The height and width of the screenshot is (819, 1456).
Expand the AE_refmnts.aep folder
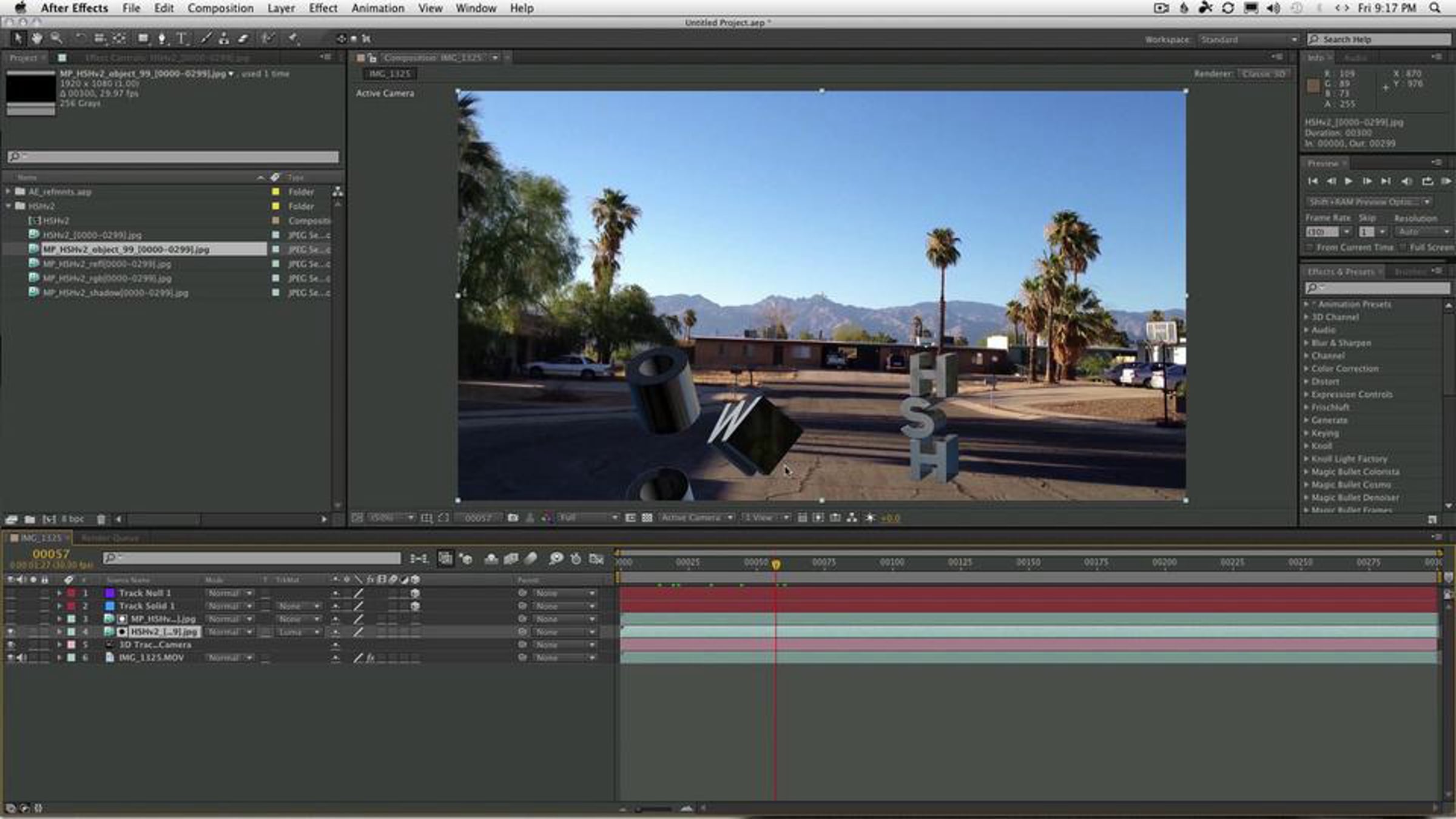click(x=8, y=192)
